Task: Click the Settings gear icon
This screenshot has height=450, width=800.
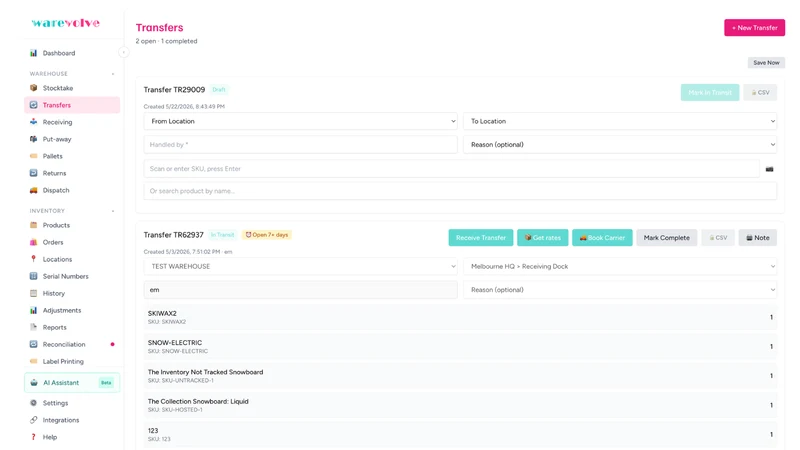Action: 33,403
